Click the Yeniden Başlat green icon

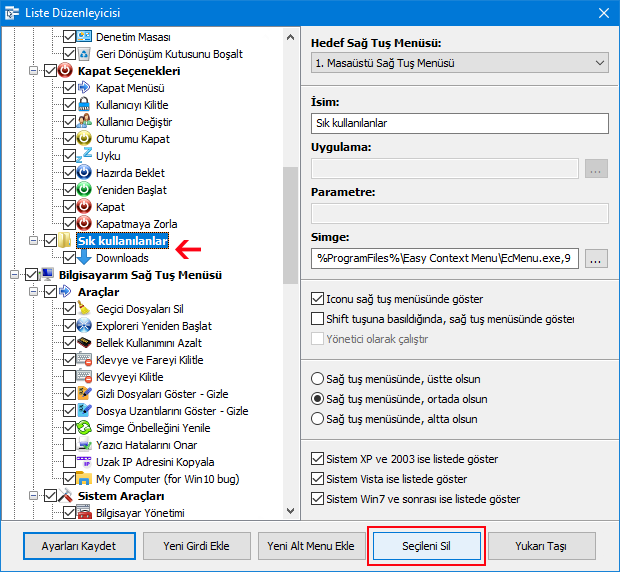(84, 190)
